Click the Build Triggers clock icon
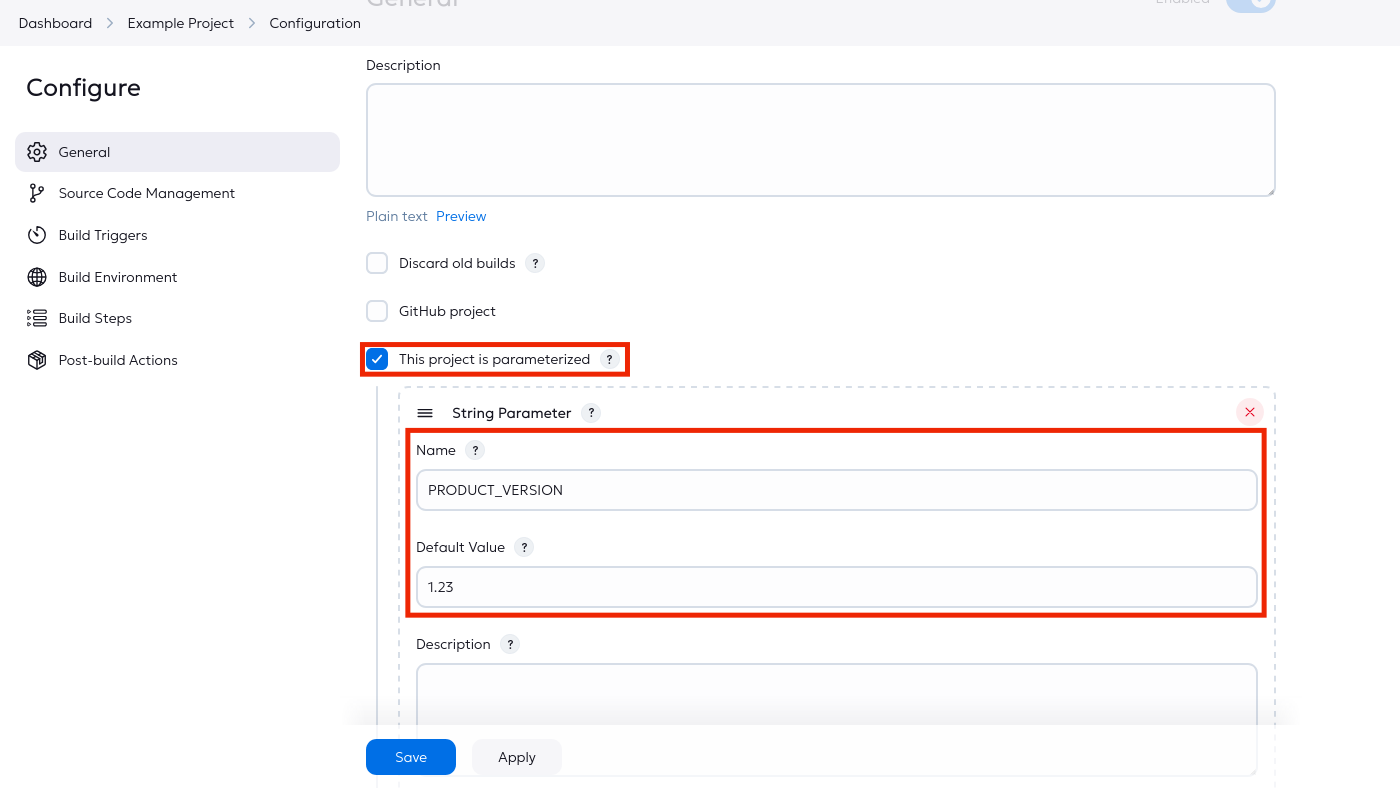The width and height of the screenshot is (1400, 788). (x=37, y=234)
